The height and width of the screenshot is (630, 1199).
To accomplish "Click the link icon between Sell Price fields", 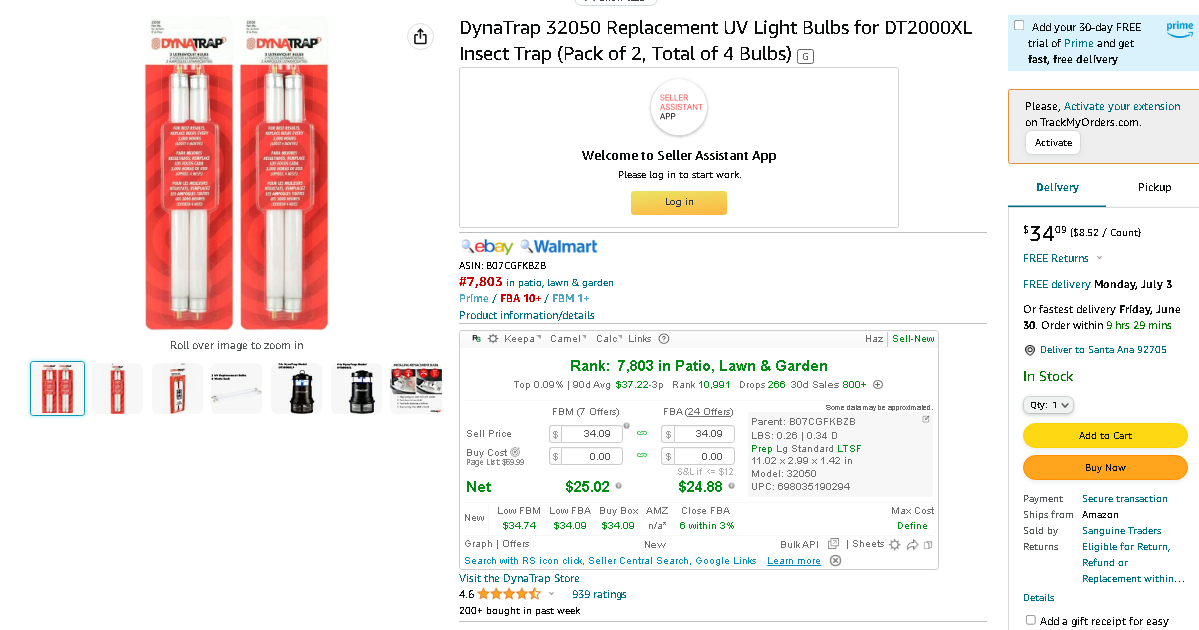I will (642, 434).
